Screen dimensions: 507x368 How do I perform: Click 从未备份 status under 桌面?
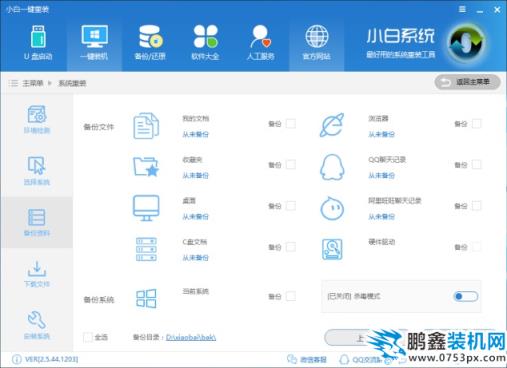[x=195, y=217]
